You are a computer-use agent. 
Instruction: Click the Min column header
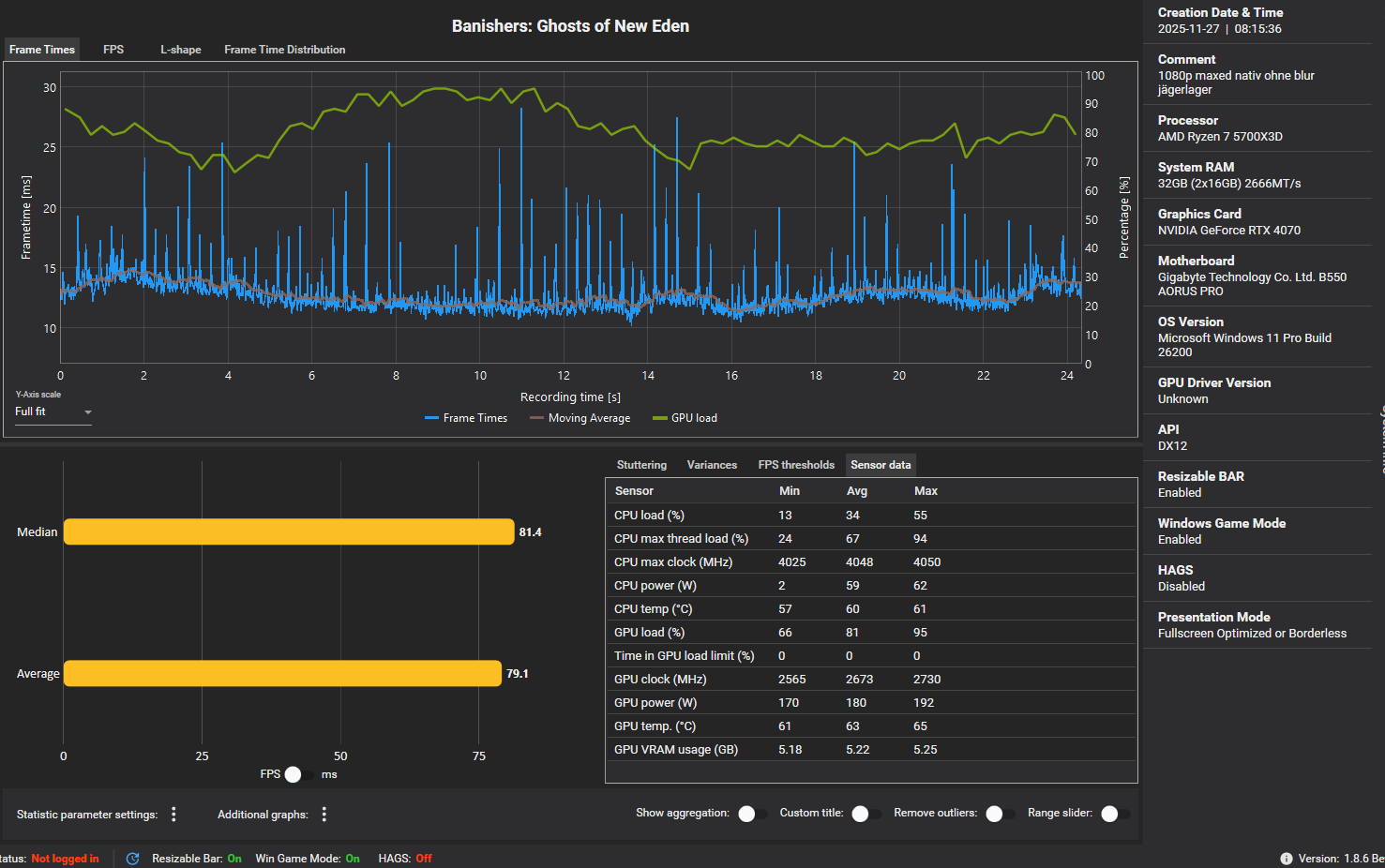point(790,491)
